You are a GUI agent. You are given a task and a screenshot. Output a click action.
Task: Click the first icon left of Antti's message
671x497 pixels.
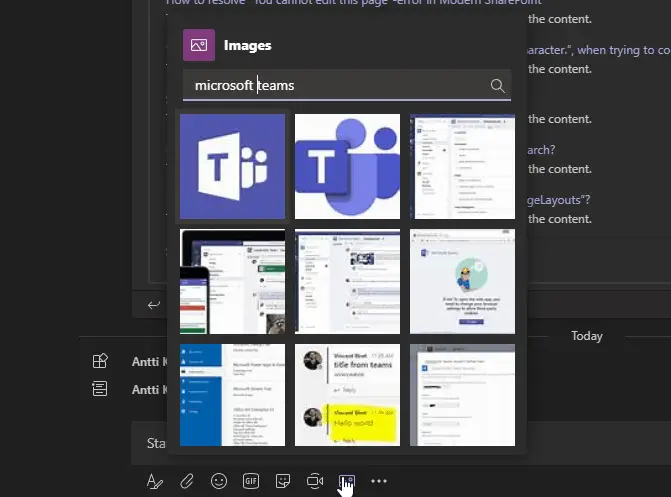click(x=100, y=362)
